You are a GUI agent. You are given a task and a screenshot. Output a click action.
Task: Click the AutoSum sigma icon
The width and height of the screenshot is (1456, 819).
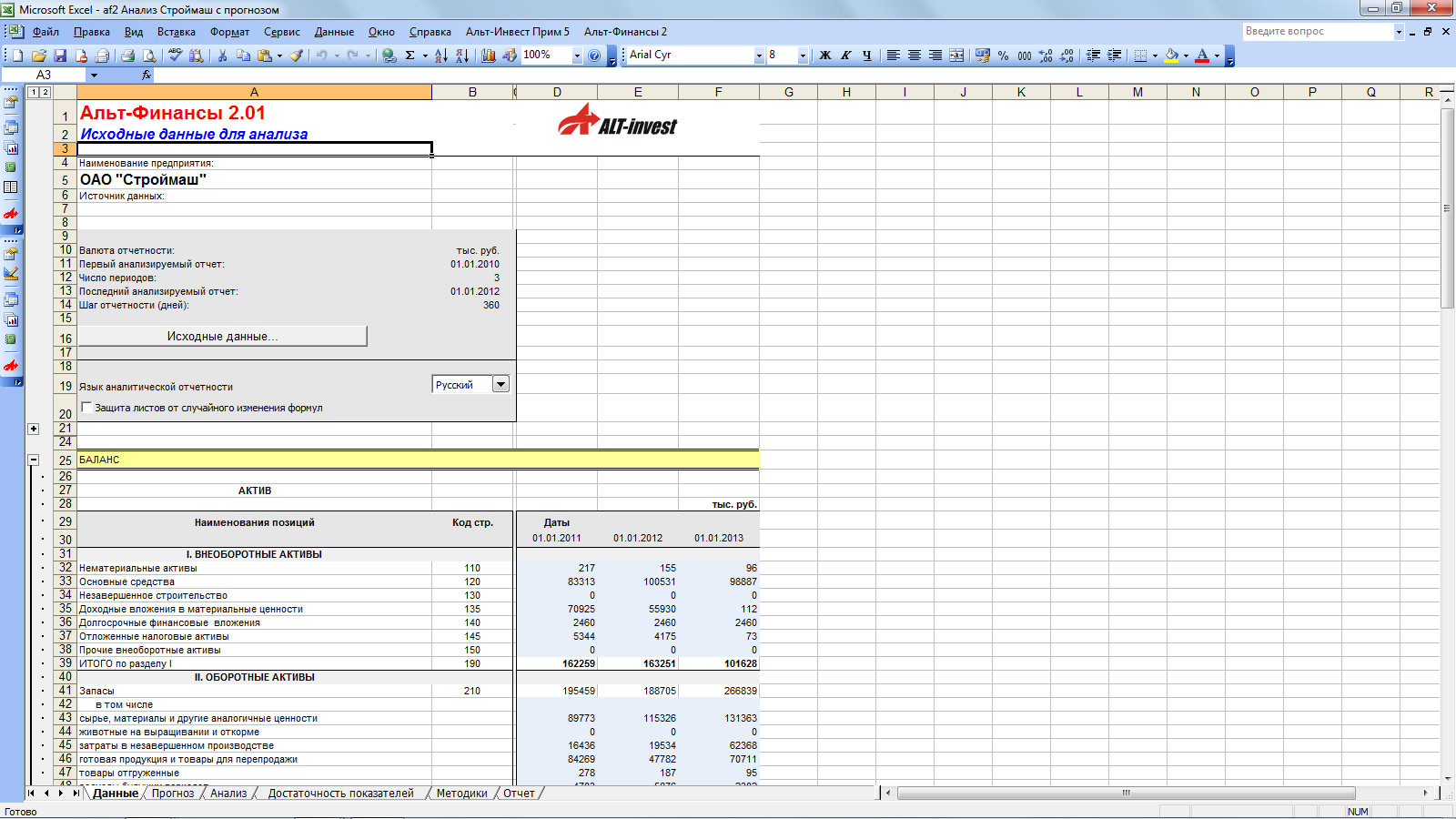[410, 56]
